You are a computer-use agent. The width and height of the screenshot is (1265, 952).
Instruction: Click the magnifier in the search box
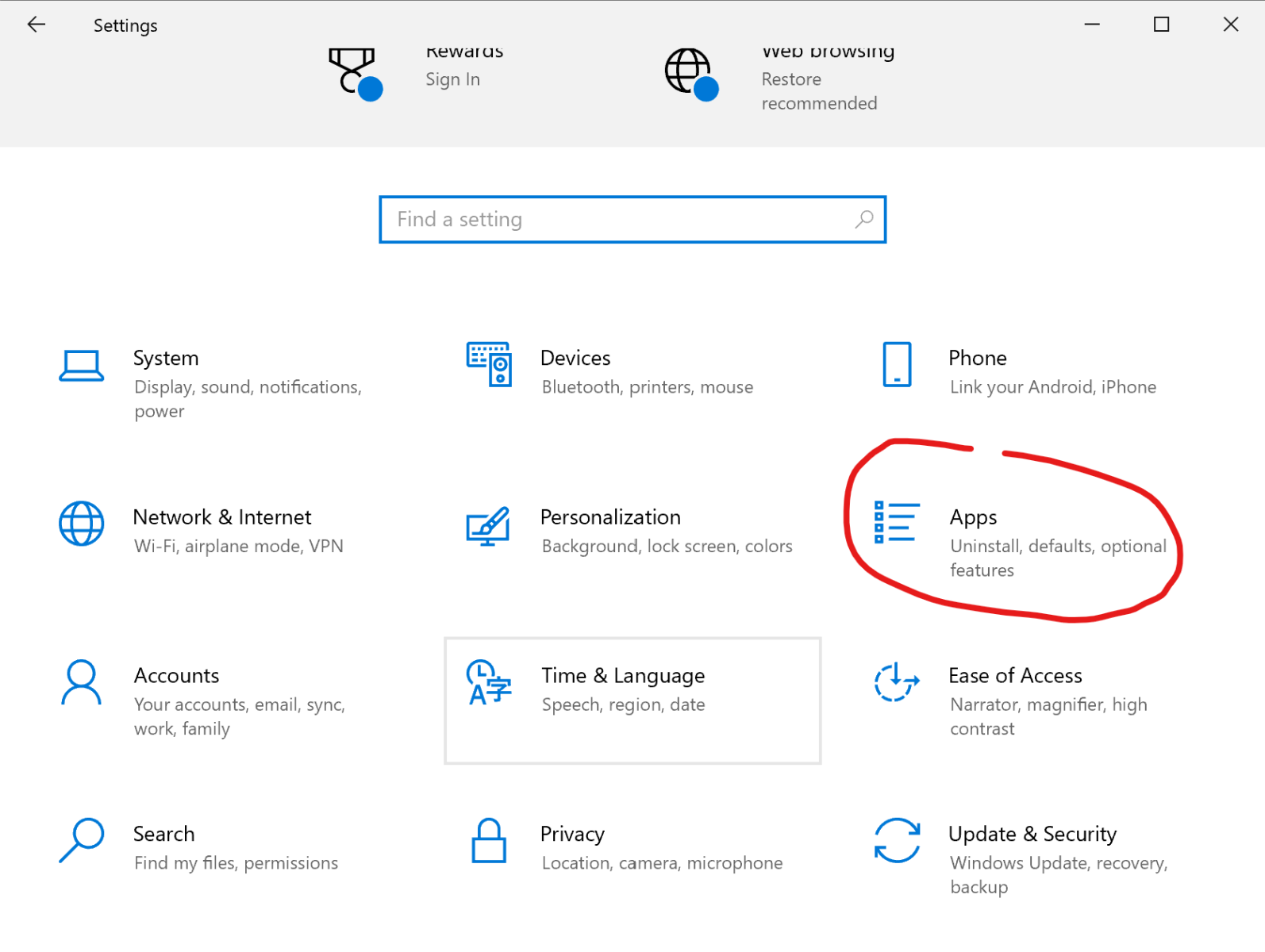tap(864, 220)
